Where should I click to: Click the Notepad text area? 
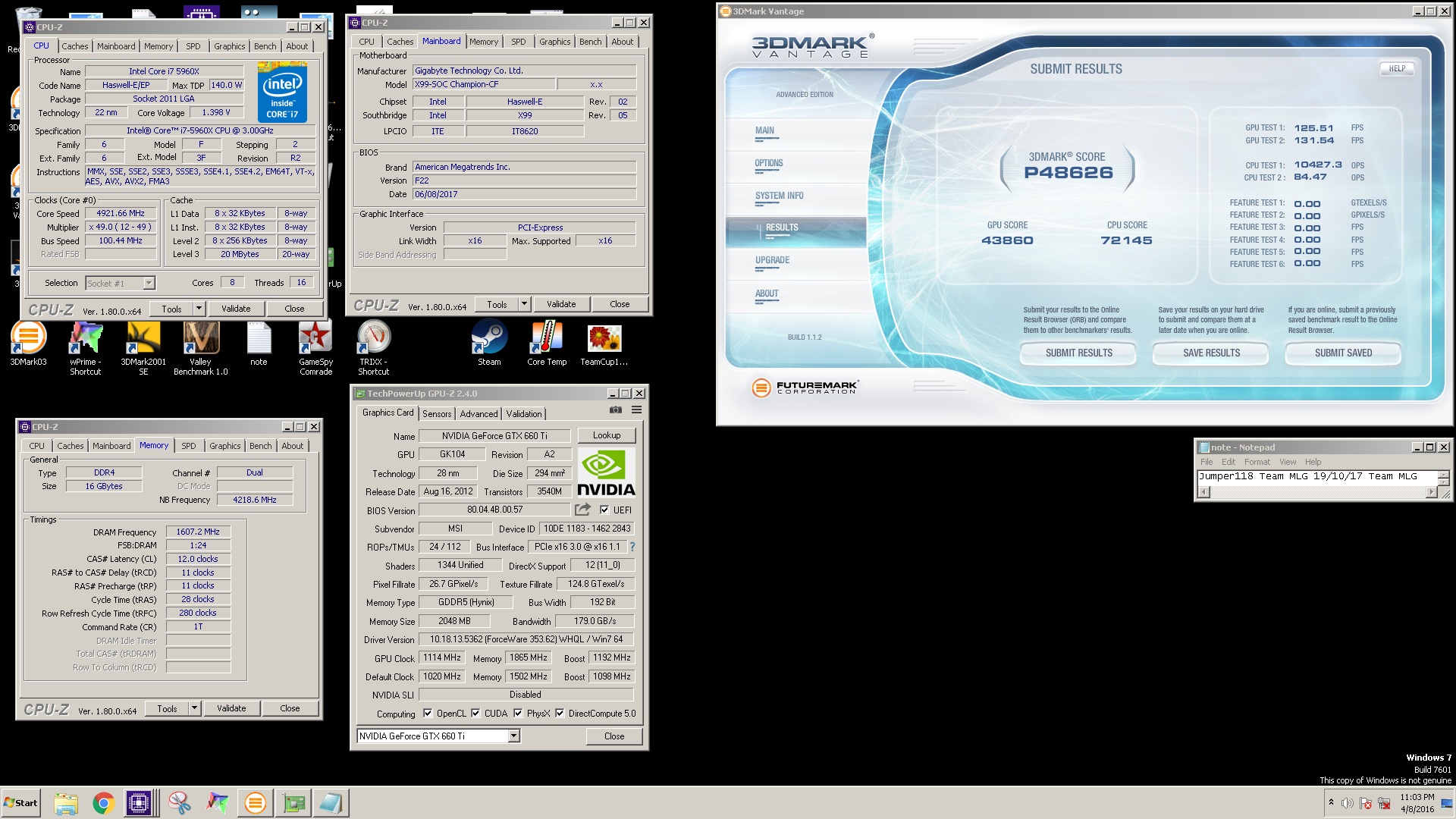point(1317,477)
